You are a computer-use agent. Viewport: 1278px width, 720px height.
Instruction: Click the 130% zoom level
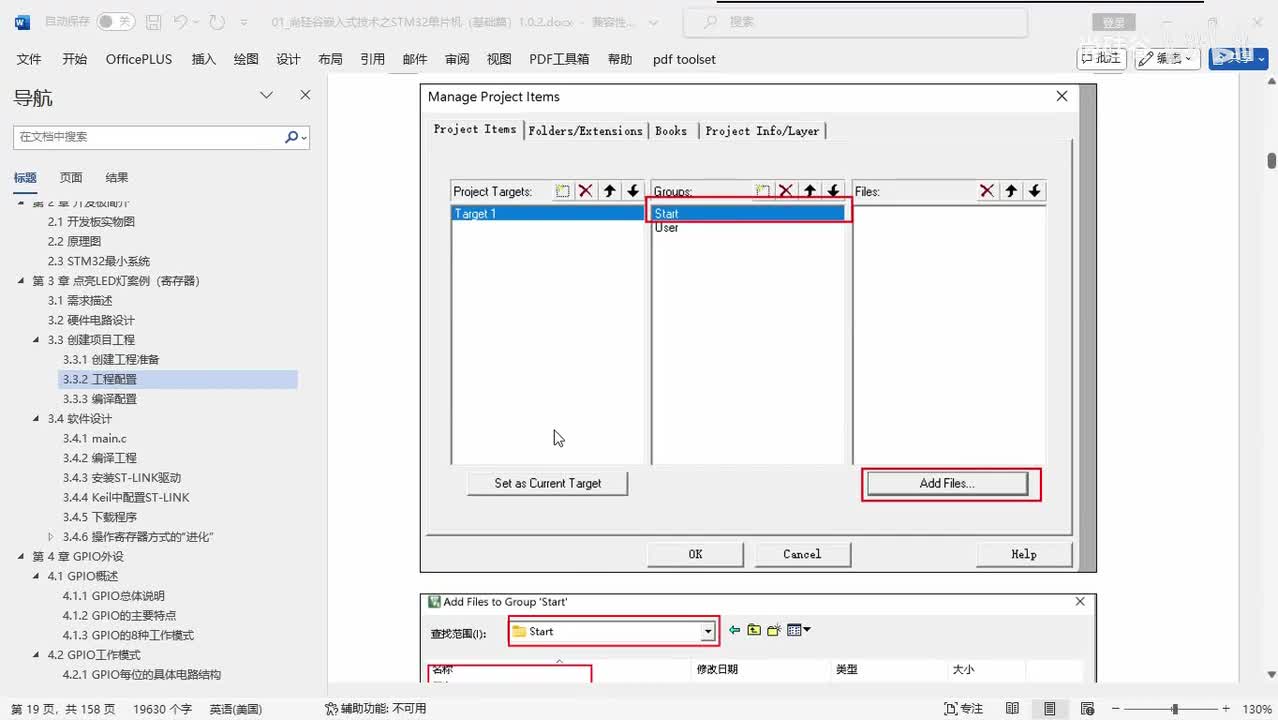(x=1256, y=709)
